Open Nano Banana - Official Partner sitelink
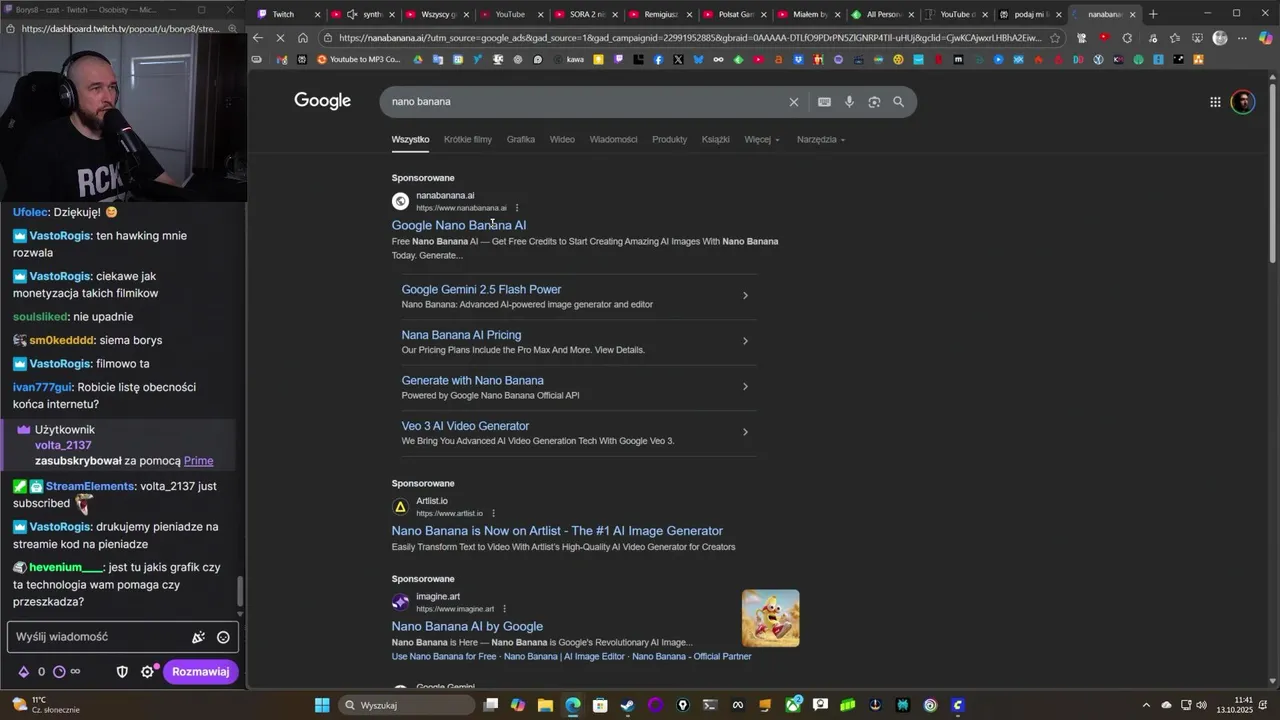 pos(692,657)
